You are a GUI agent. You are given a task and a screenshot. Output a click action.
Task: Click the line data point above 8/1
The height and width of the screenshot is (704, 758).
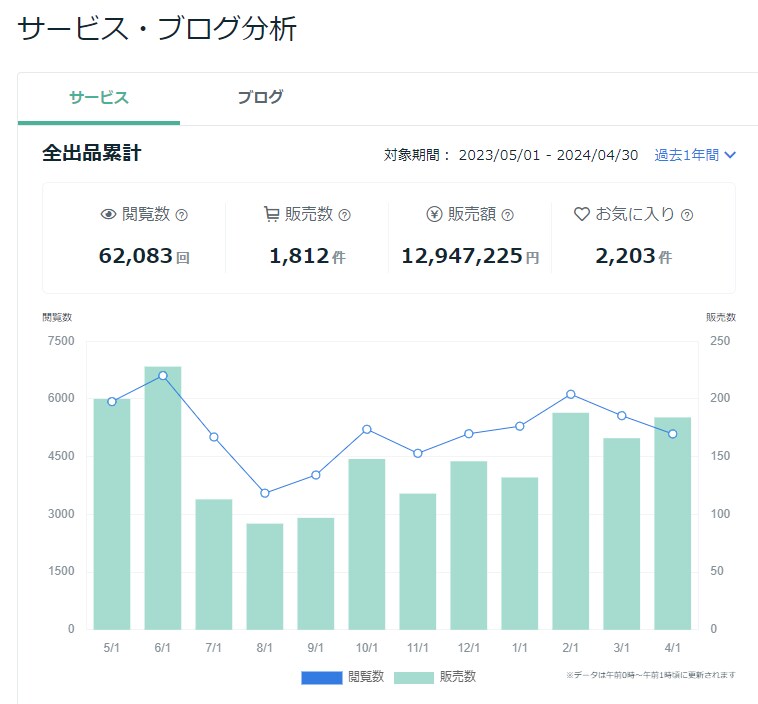pyautogui.click(x=265, y=493)
